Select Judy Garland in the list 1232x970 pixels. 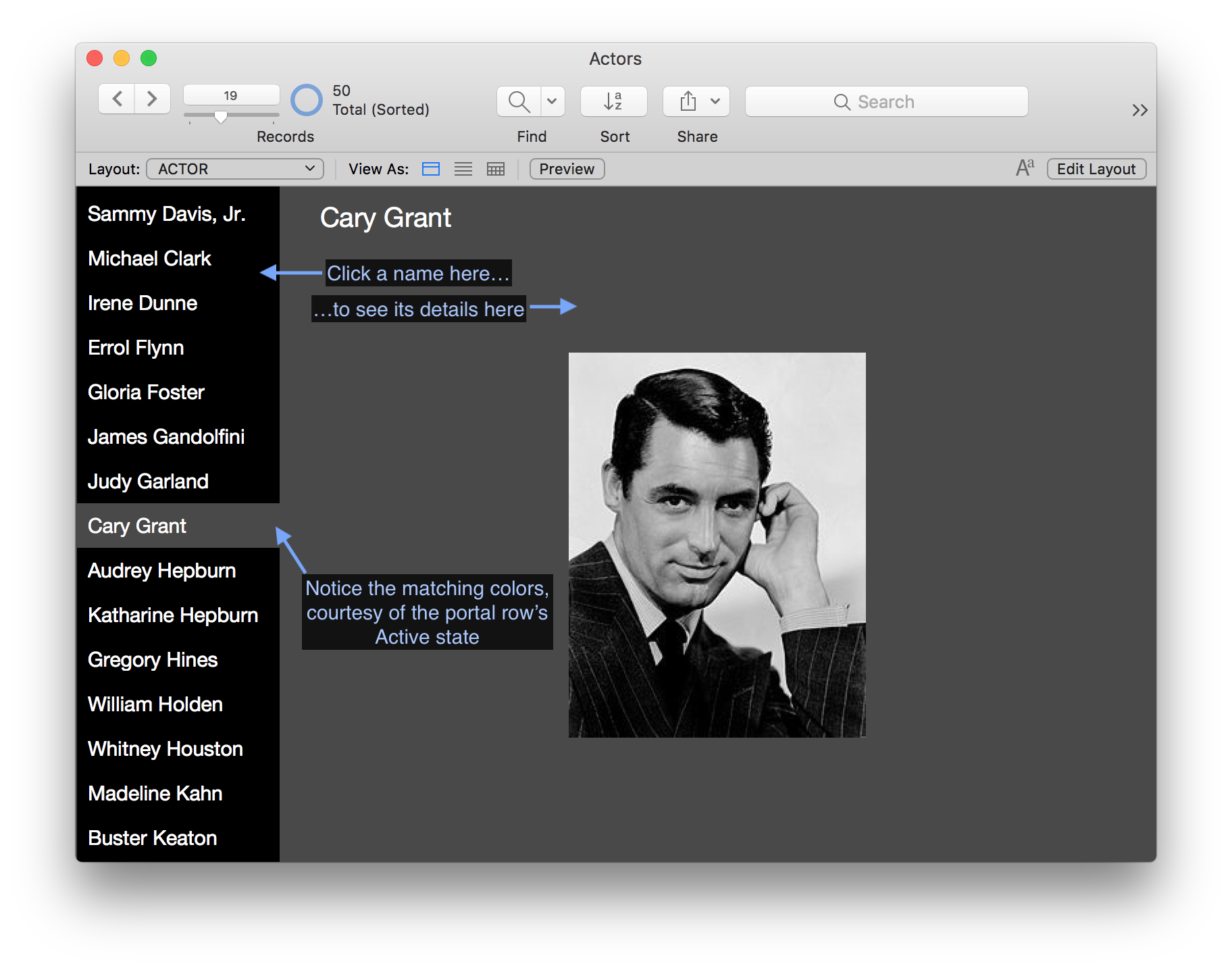pos(149,482)
